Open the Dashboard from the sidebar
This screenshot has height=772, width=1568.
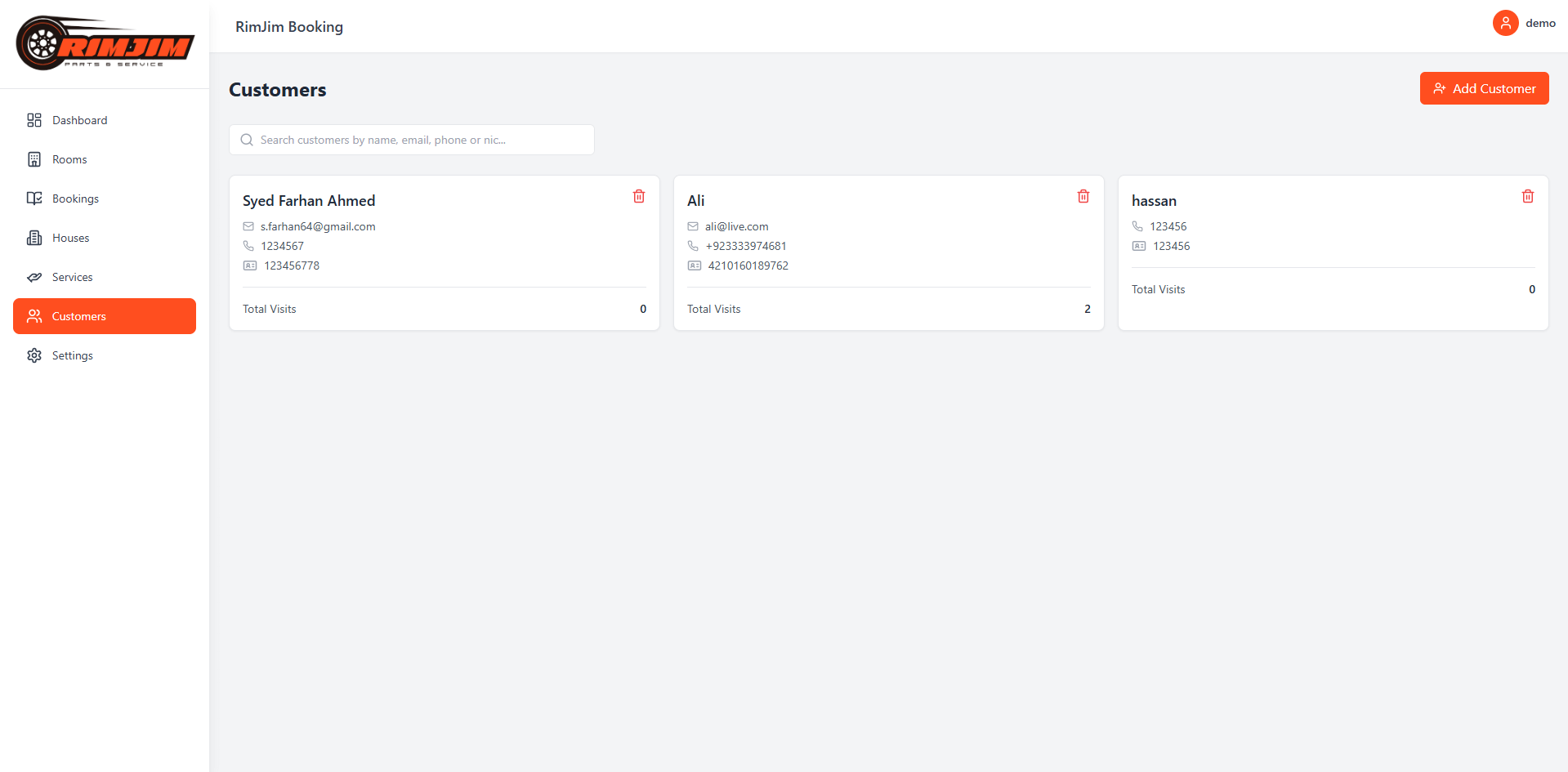(79, 120)
